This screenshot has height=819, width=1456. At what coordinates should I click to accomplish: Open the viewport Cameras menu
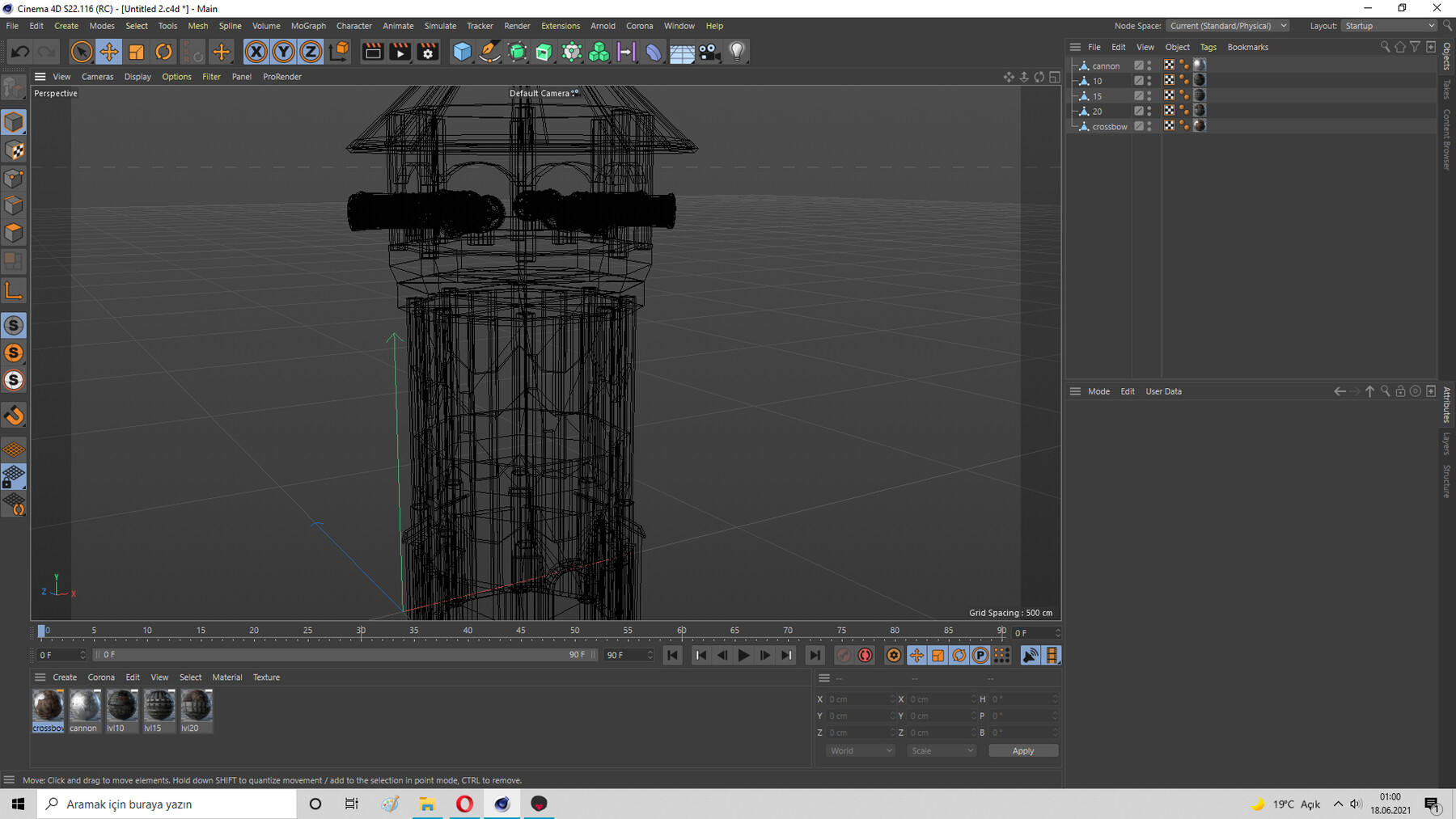[x=97, y=77]
